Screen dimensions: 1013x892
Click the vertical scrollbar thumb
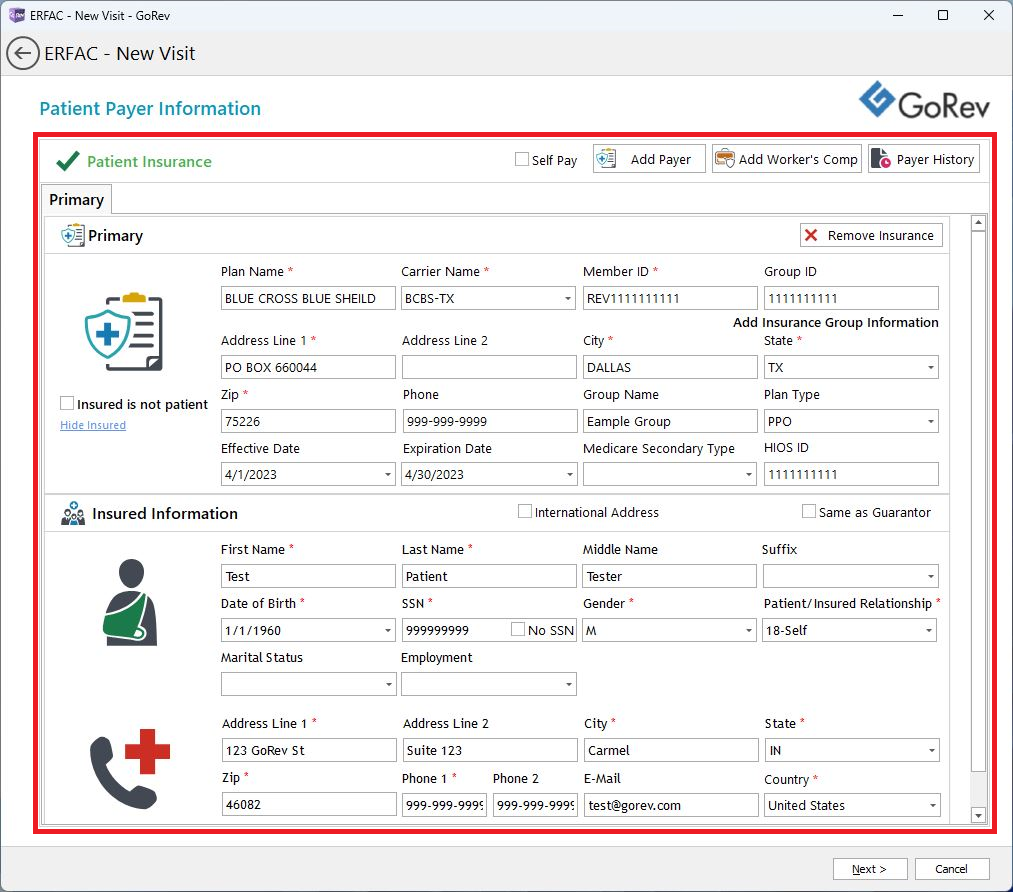point(978,501)
